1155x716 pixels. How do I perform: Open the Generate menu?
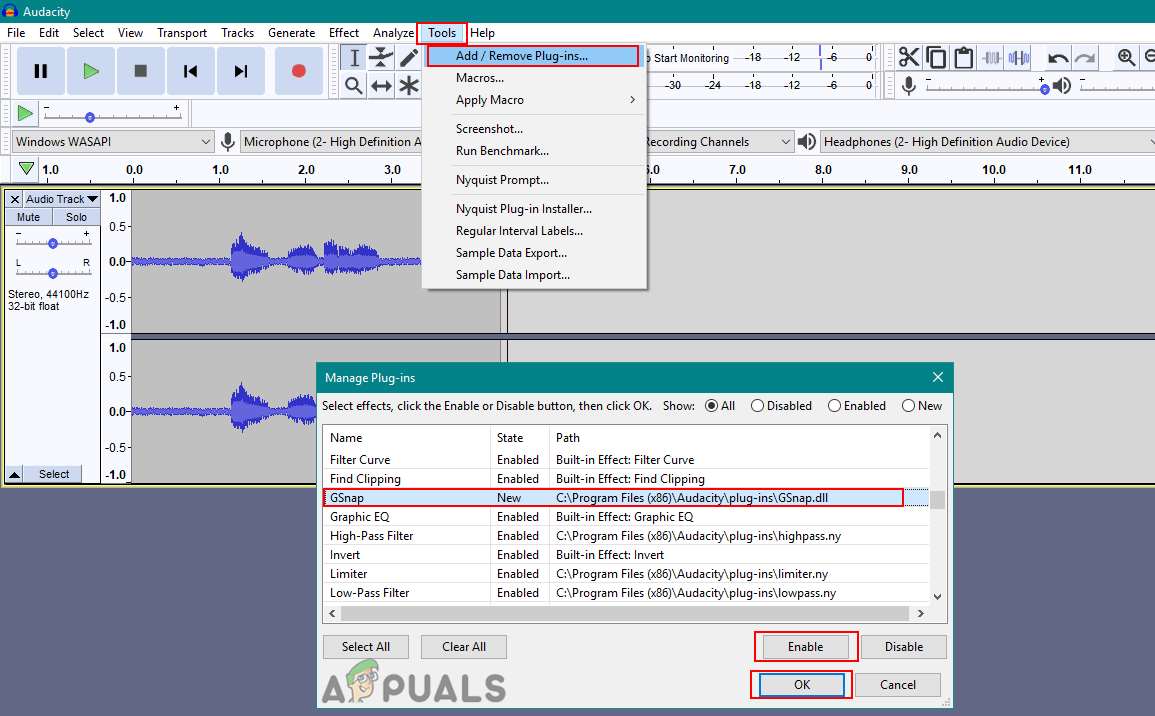292,32
